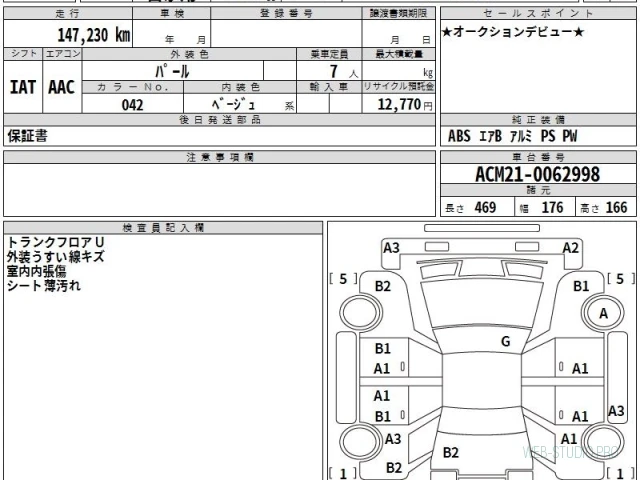Click the カラーNo. header
The height and width of the screenshot is (480, 640).
(x=133, y=87)
